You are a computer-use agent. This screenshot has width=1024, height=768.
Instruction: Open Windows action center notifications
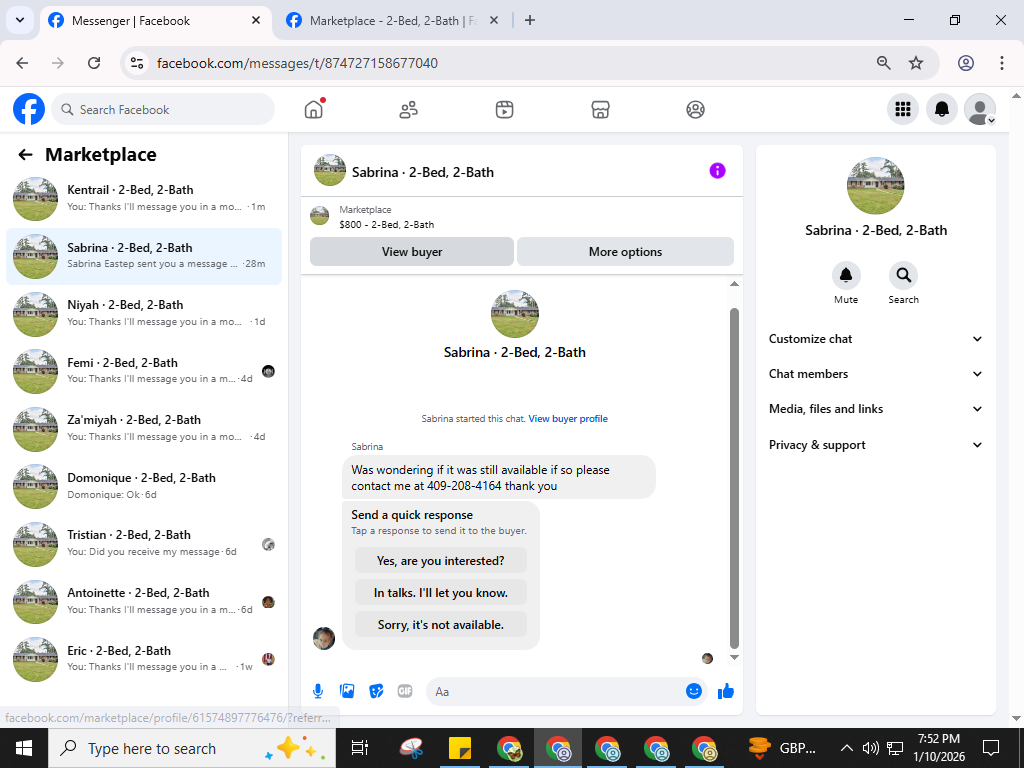(991, 748)
